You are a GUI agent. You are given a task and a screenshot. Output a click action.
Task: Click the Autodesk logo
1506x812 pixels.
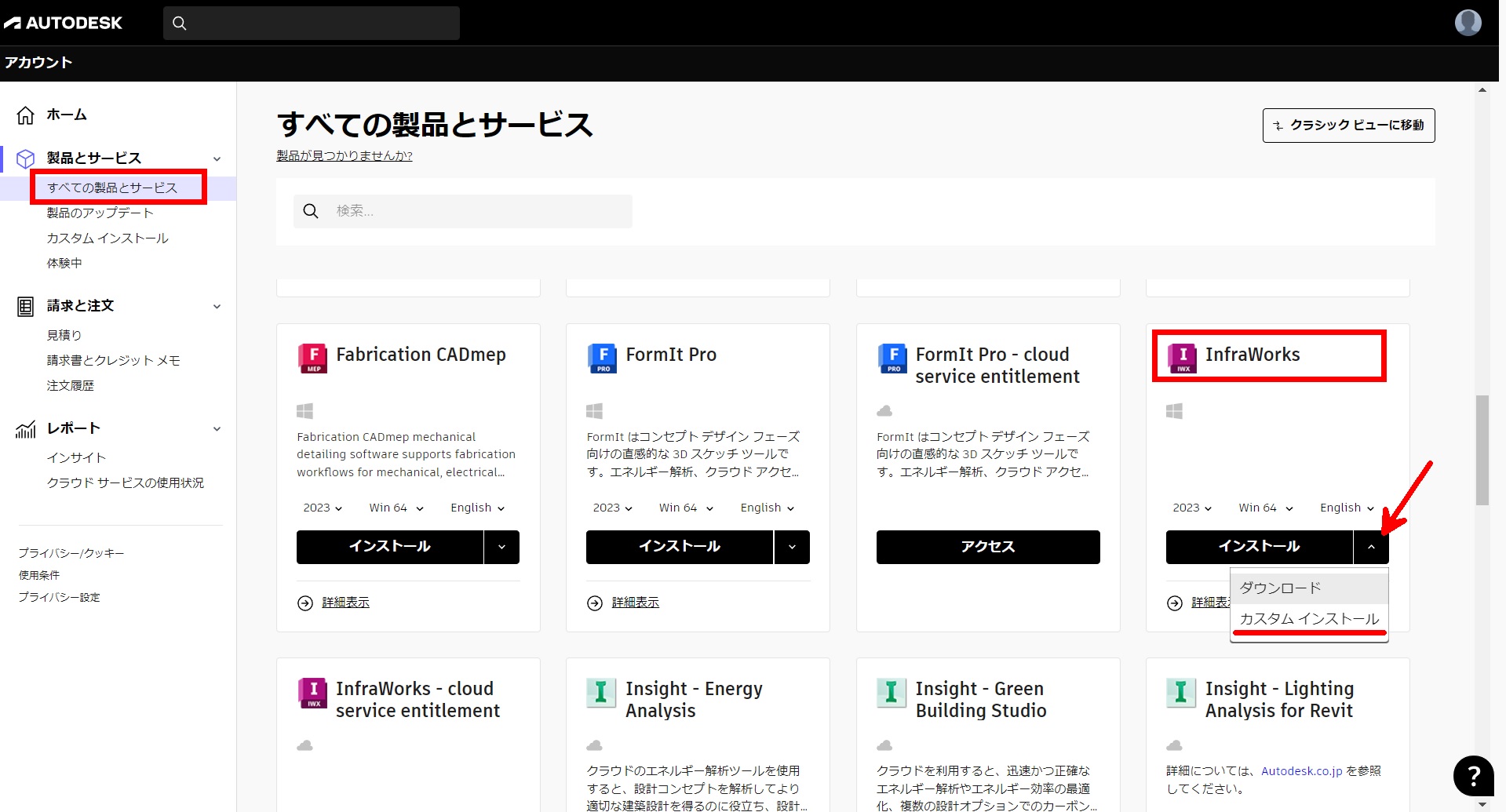click(63, 23)
